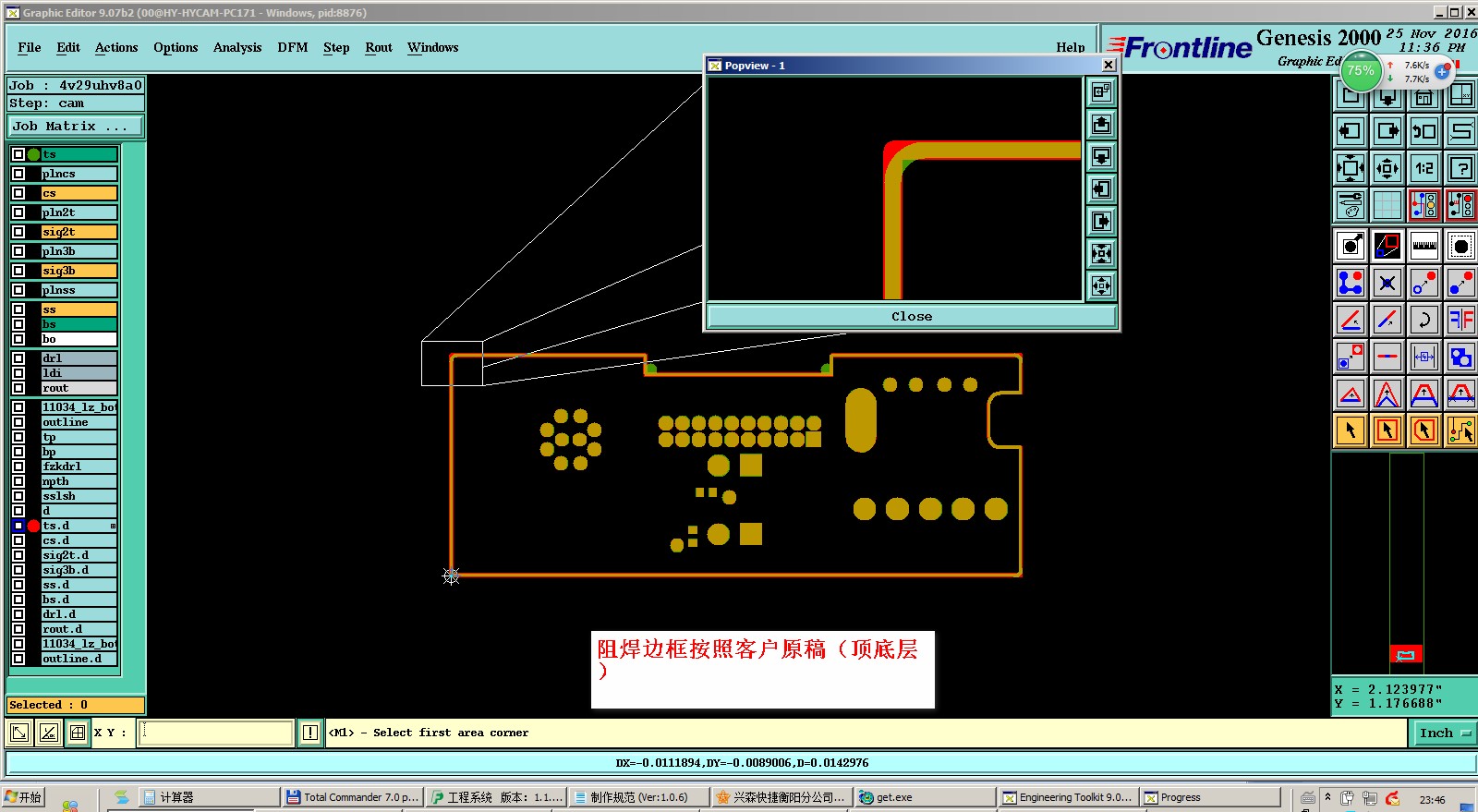Open the Analysis menu
This screenshot has height=812, width=1478.
coord(237,47)
